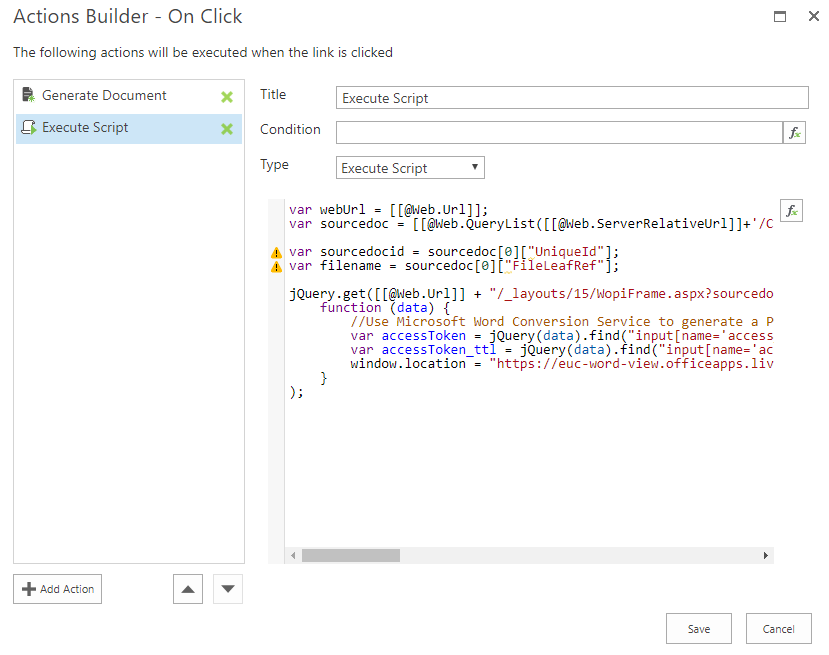Select Generate Document in the actions list
This screenshot has width=829, height=655.
pos(104,96)
